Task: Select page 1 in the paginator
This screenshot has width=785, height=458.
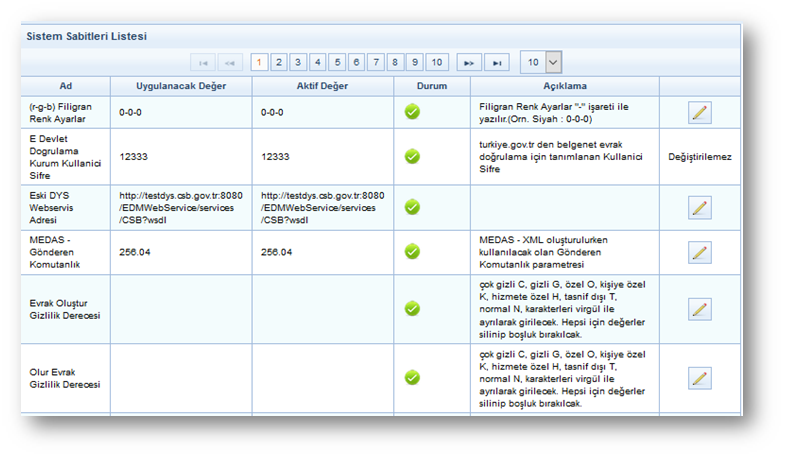Action: [259, 63]
